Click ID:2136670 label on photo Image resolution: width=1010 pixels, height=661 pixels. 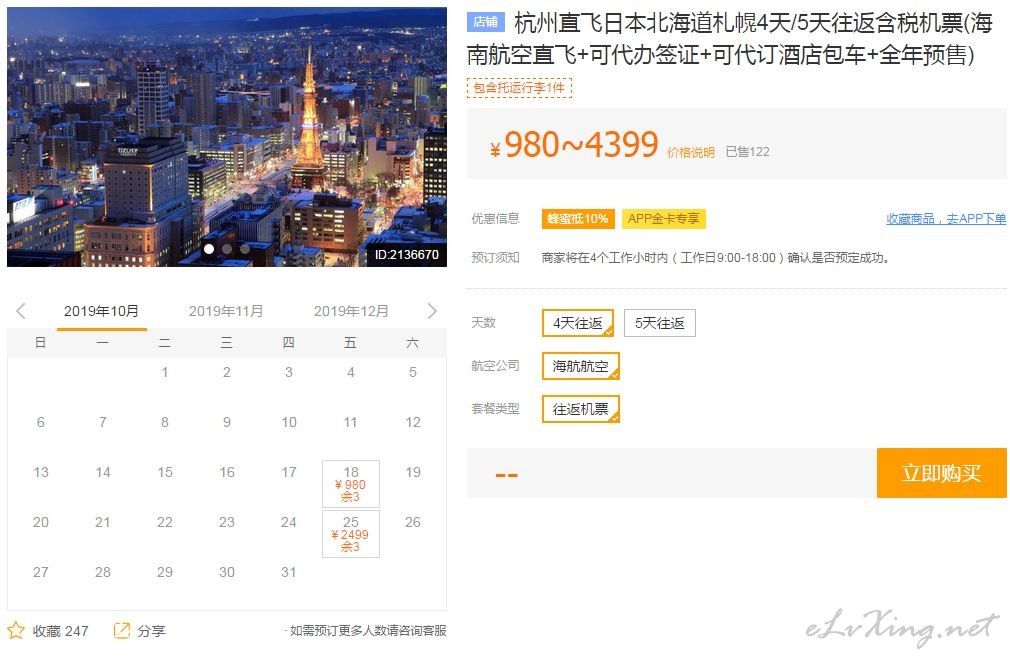pyautogui.click(x=406, y=254)
